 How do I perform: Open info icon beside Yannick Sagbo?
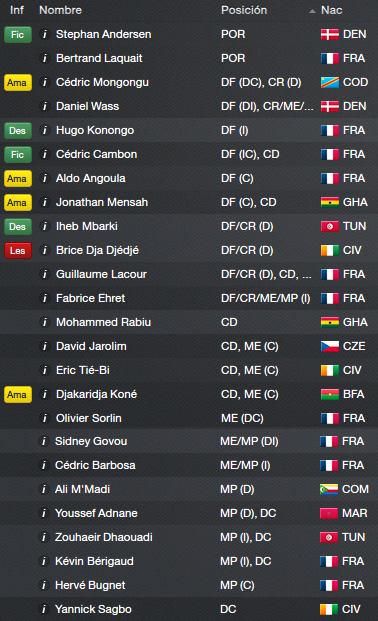44,609
